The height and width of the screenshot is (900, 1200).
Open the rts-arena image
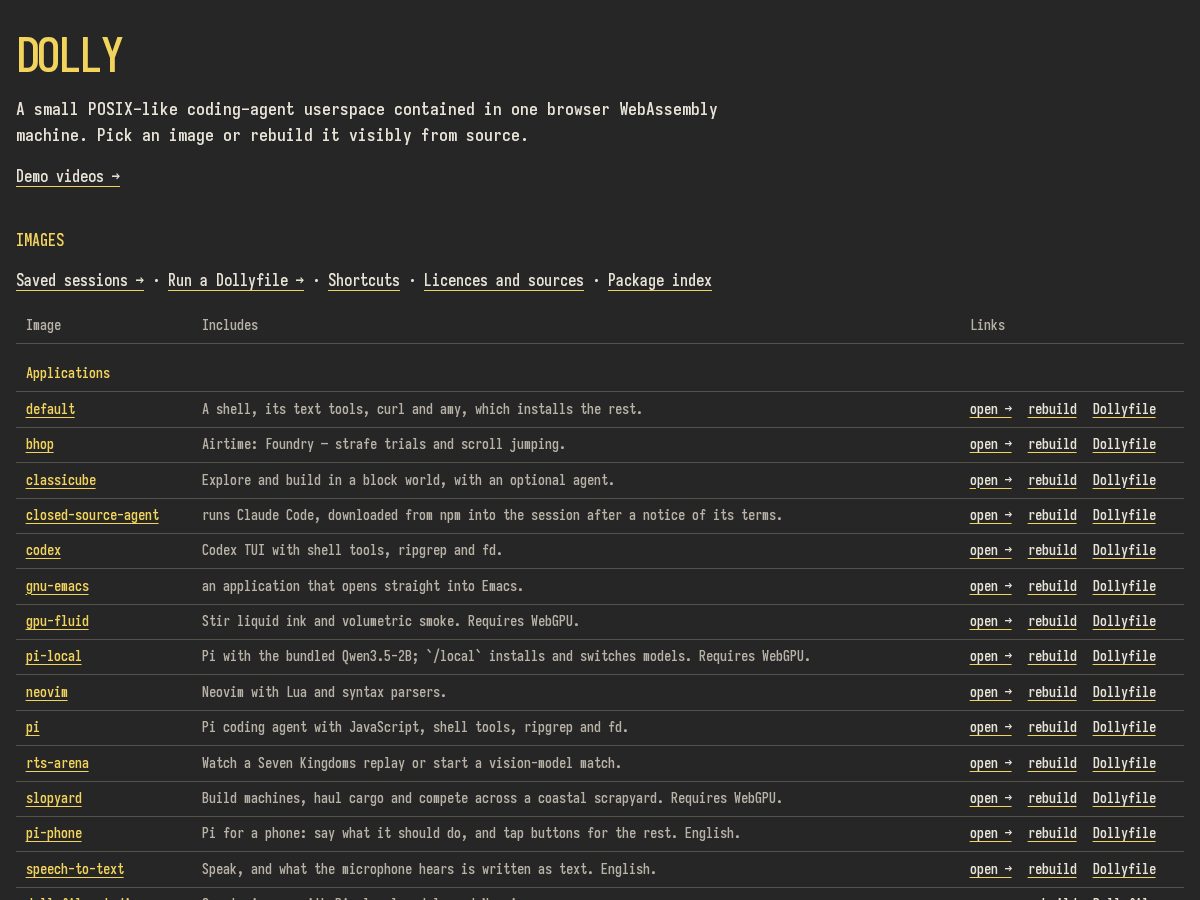pyautogui.click(x=991, y=763)
